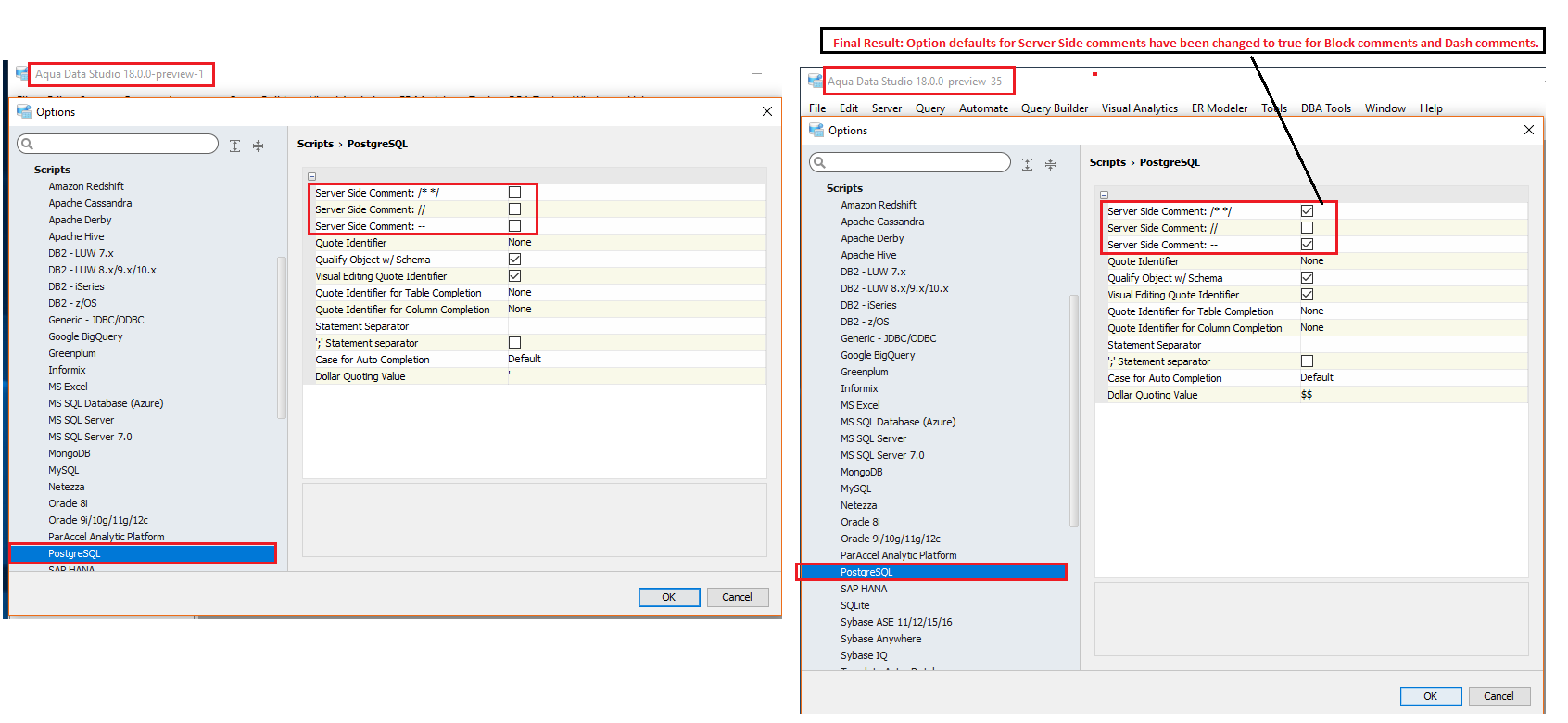Check Server Side Comment // in preview-35 dialog
This screenshot has height=723, width=1568.
1307,228
